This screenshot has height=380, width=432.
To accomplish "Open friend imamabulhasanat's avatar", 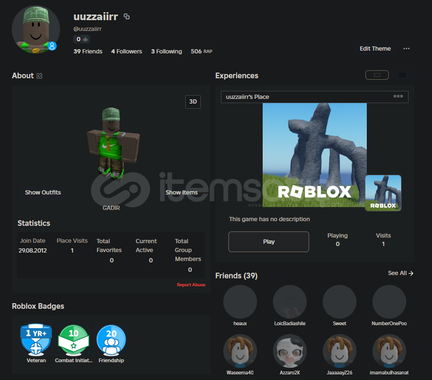I will (x=389, y=351).
